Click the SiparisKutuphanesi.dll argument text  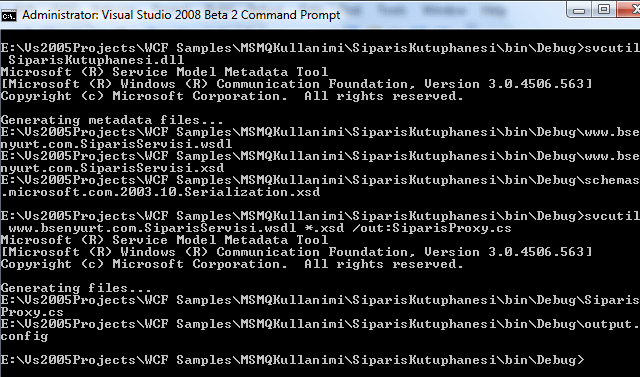[96, 60]
